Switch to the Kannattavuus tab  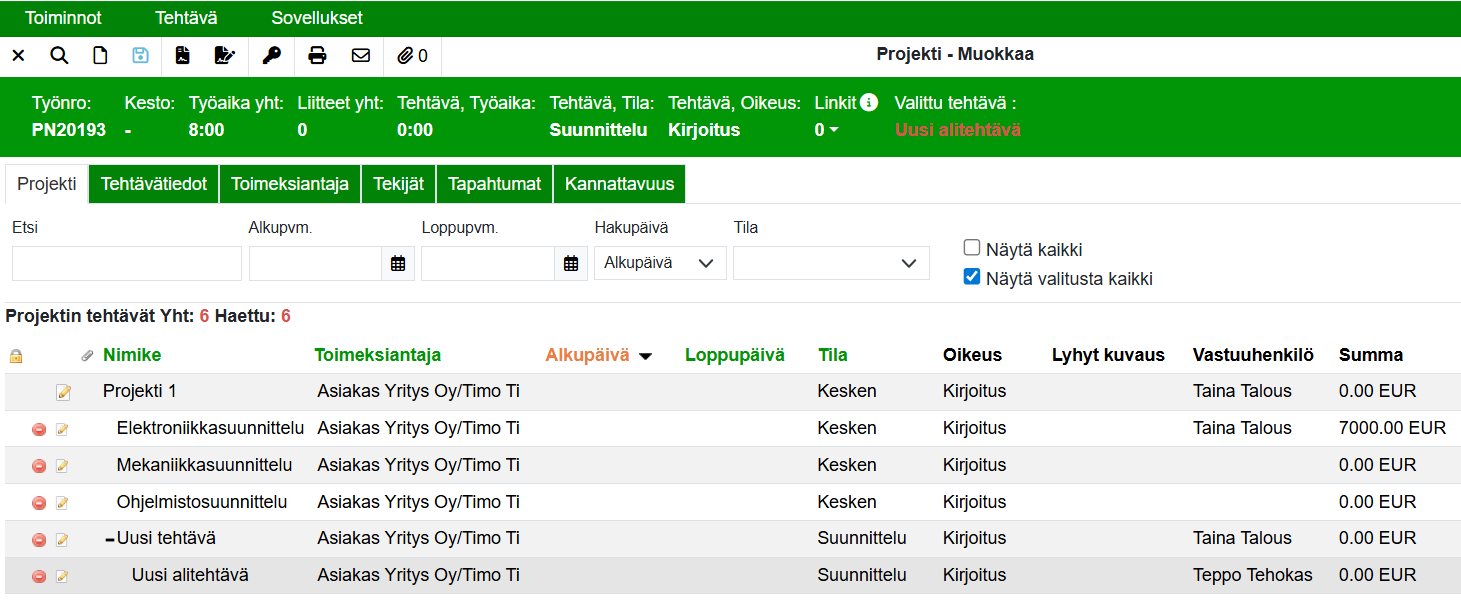click(x=619, y=184)
